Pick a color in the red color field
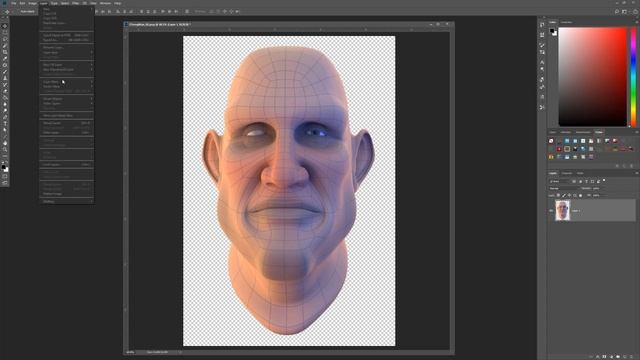This screenshot has height=360, width=640. (592, 77)
